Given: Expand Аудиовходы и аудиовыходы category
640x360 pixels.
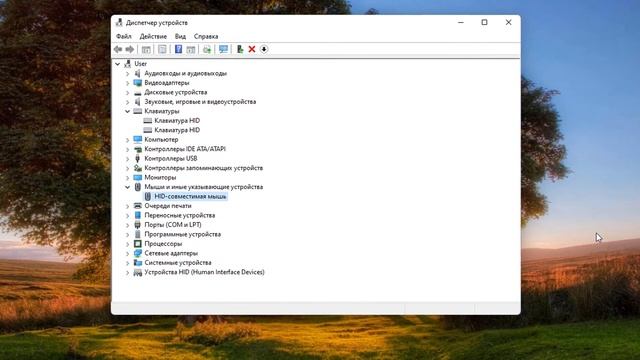Looking at the screenshot, I should [x=127, y=73].
